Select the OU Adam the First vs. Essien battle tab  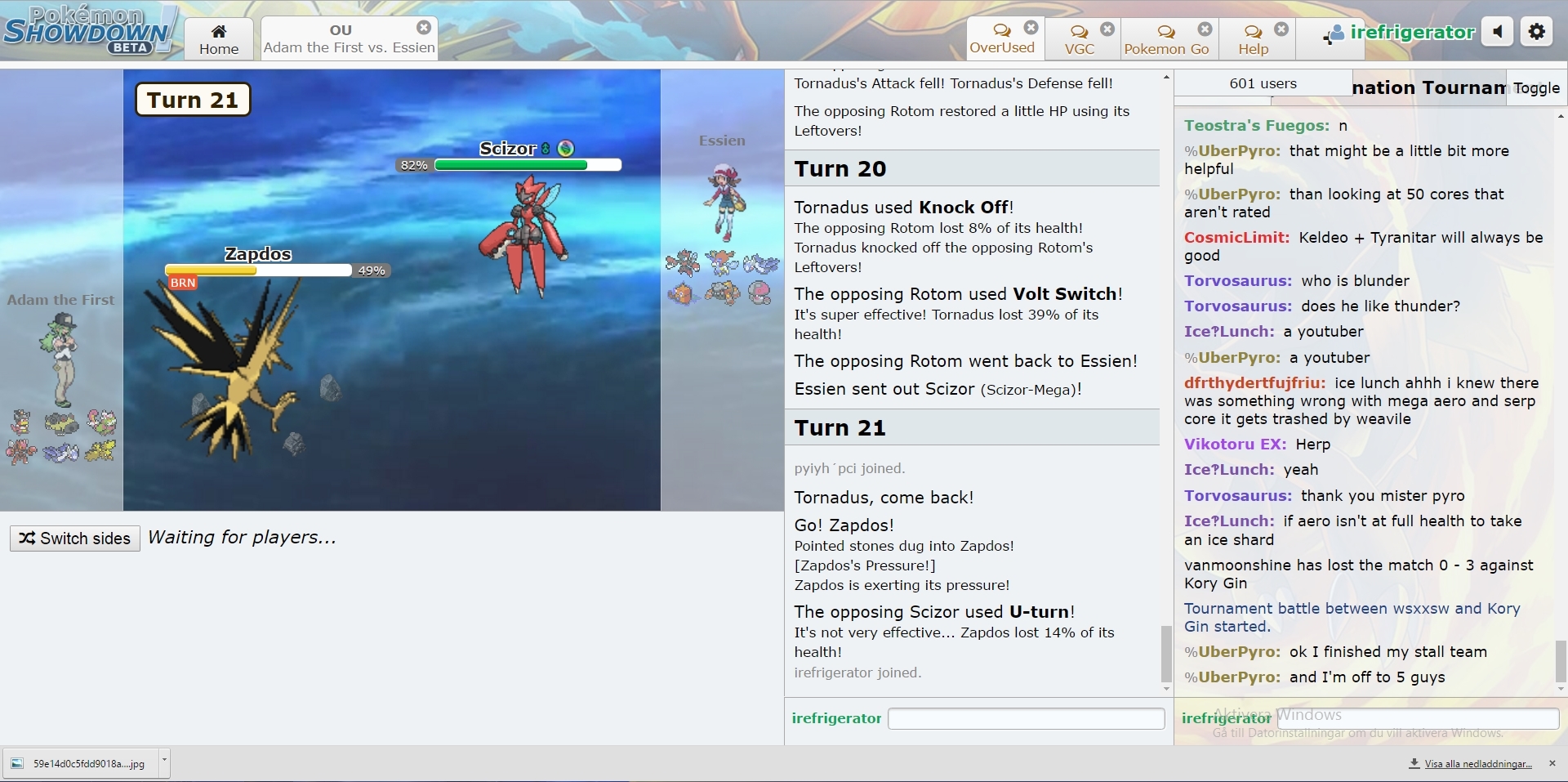349,38
